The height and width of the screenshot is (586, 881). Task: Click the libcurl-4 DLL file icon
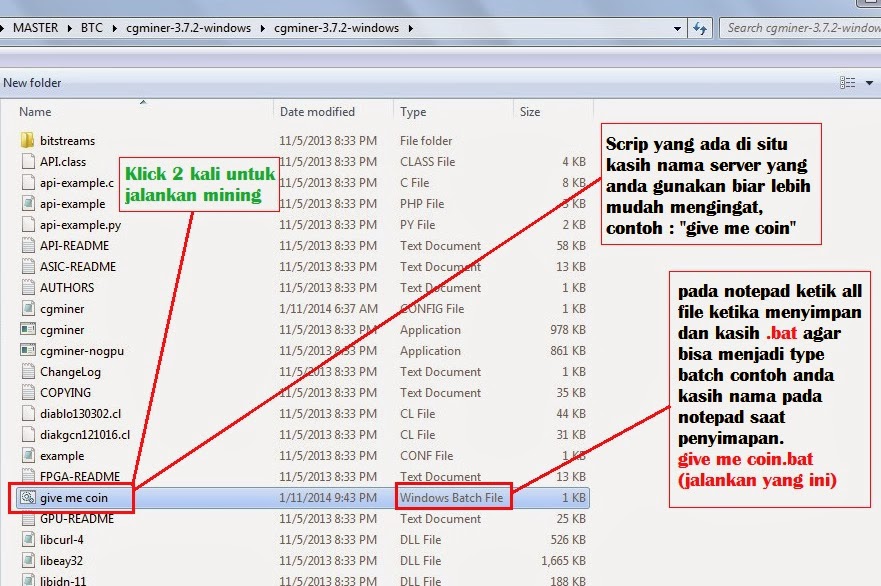(x=28, y=539)
